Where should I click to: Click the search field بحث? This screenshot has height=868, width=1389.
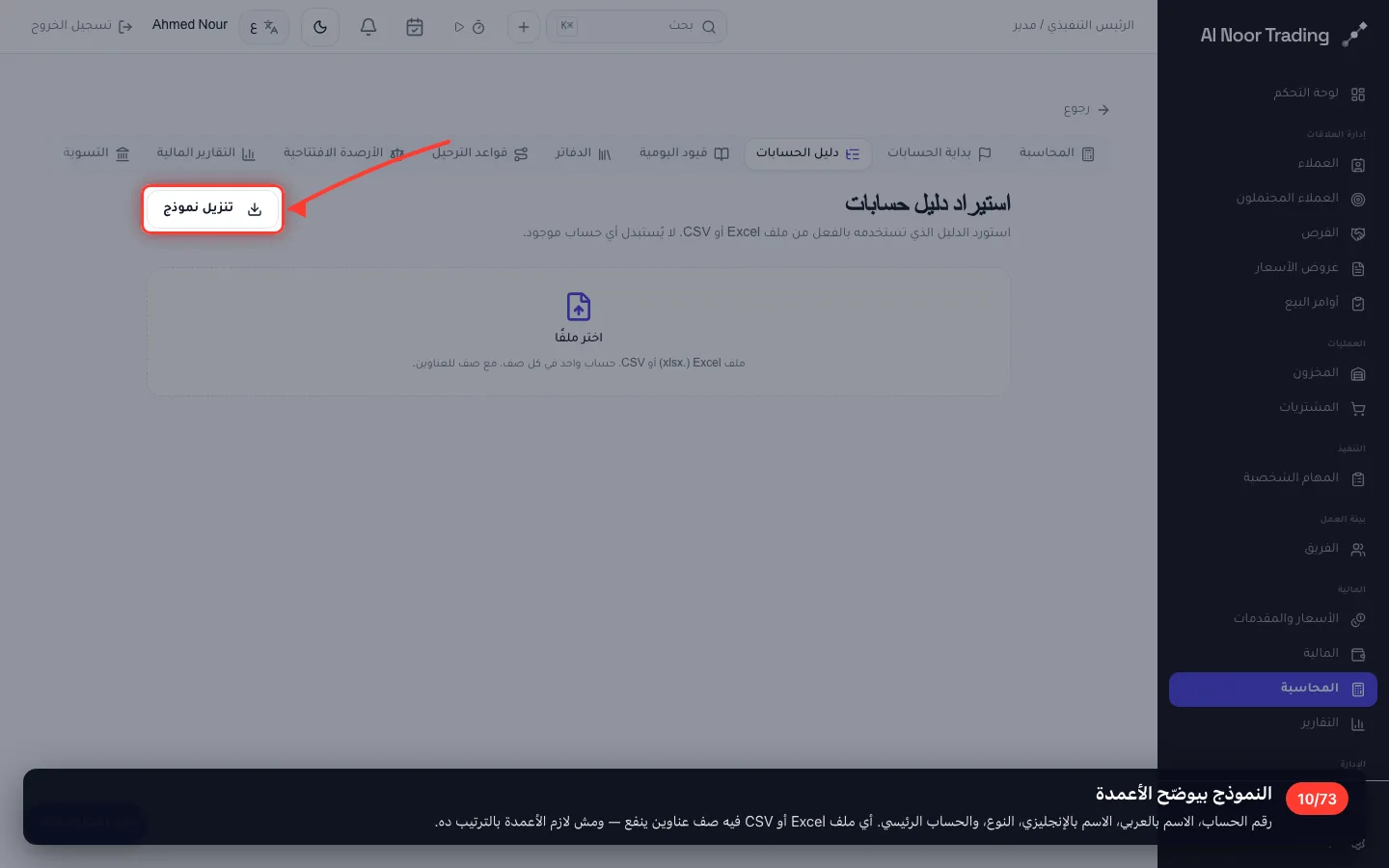[x=637, y=27]
